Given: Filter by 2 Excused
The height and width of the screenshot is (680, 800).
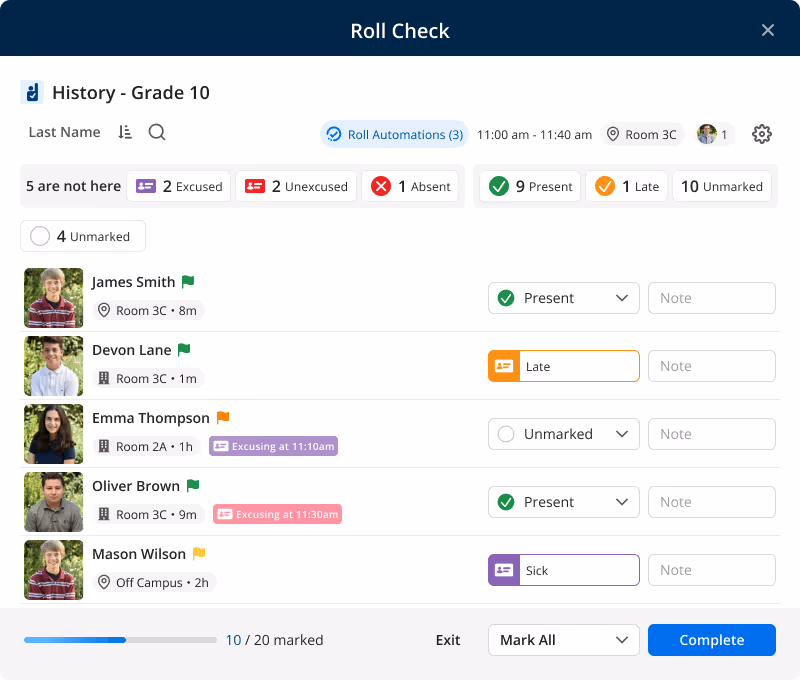Looking at the screenshot, I should (179, 186).
